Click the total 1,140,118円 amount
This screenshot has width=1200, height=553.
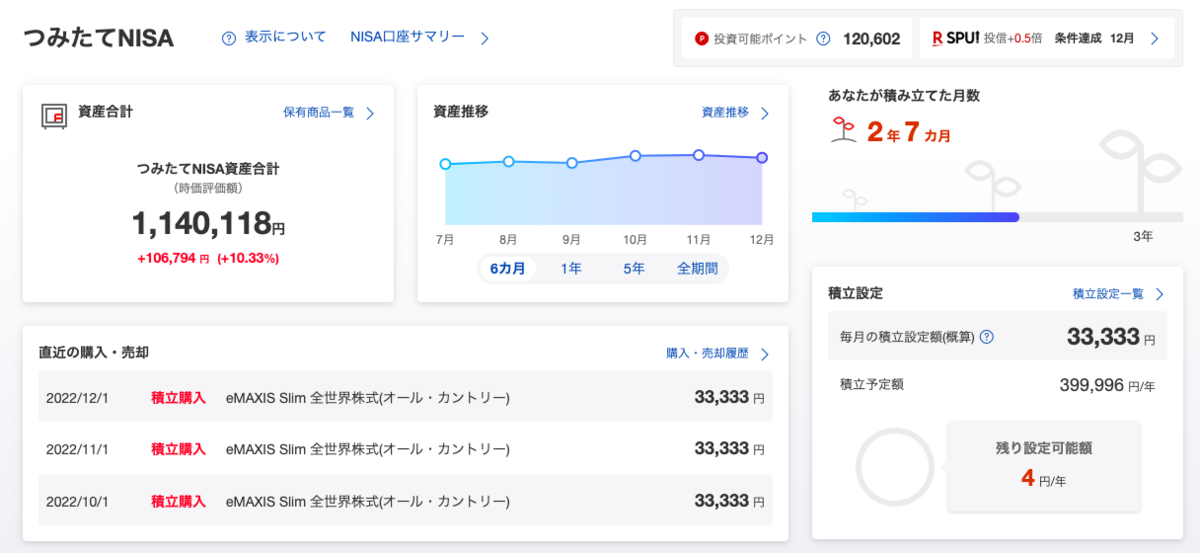[x=208, y=223]
